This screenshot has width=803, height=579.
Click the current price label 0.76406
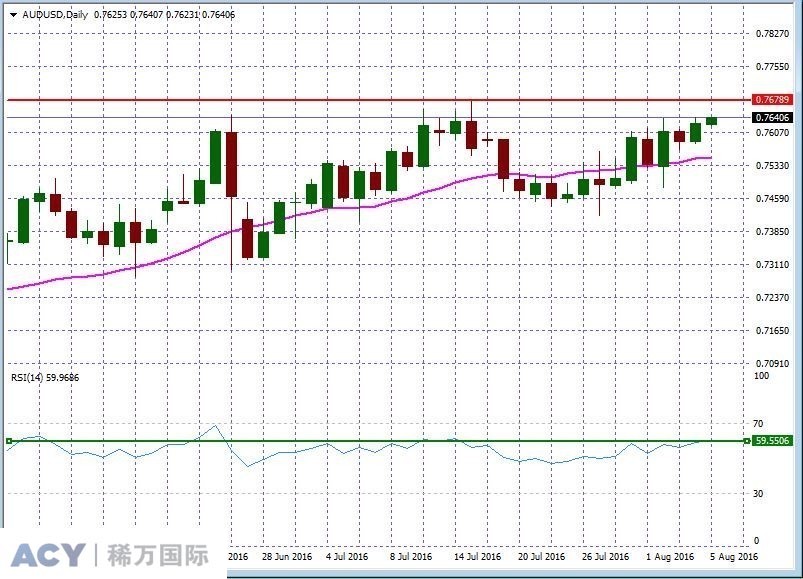tap(772, 118)
